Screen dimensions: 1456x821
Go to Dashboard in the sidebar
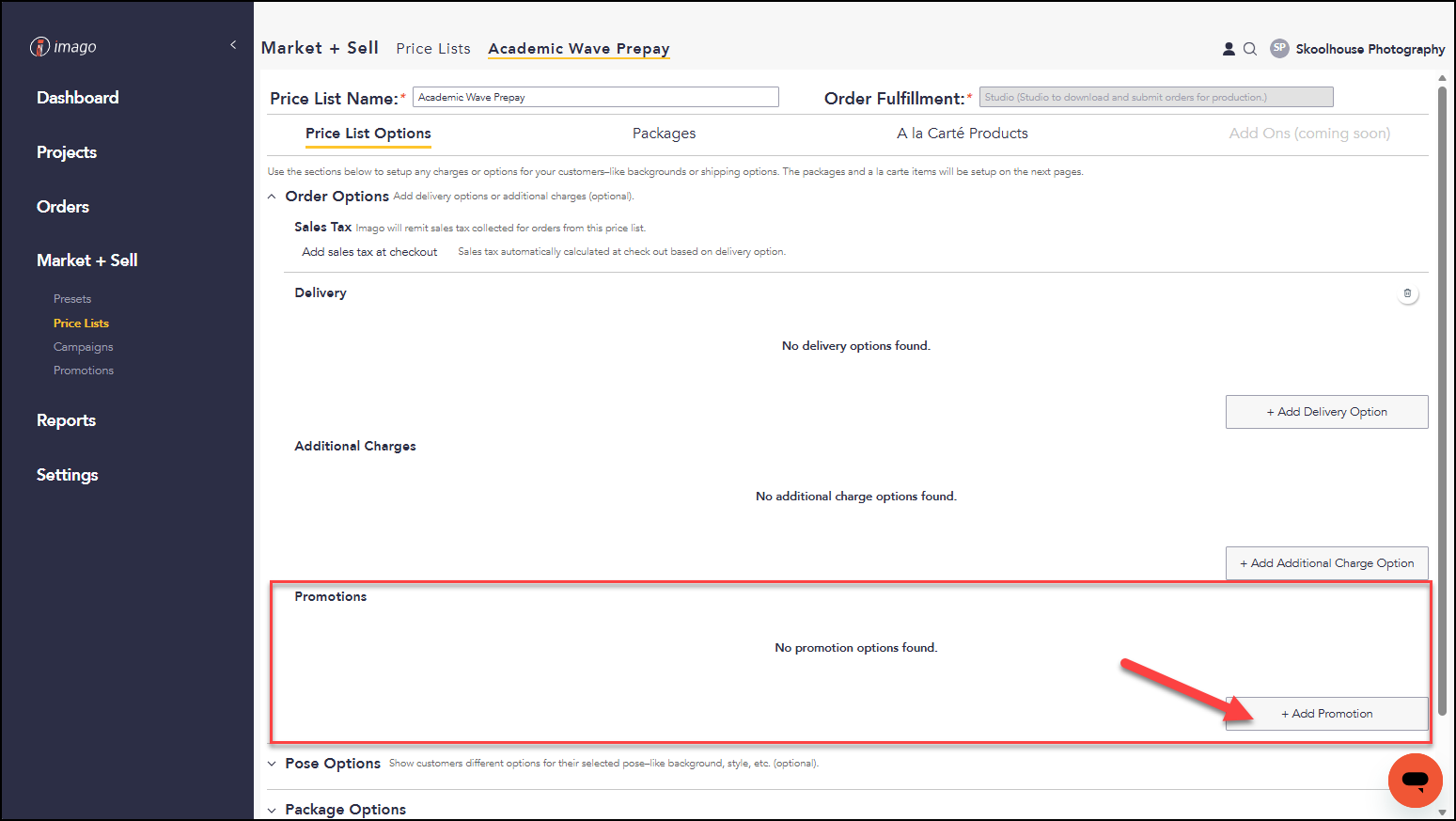(x=78, y=98)
